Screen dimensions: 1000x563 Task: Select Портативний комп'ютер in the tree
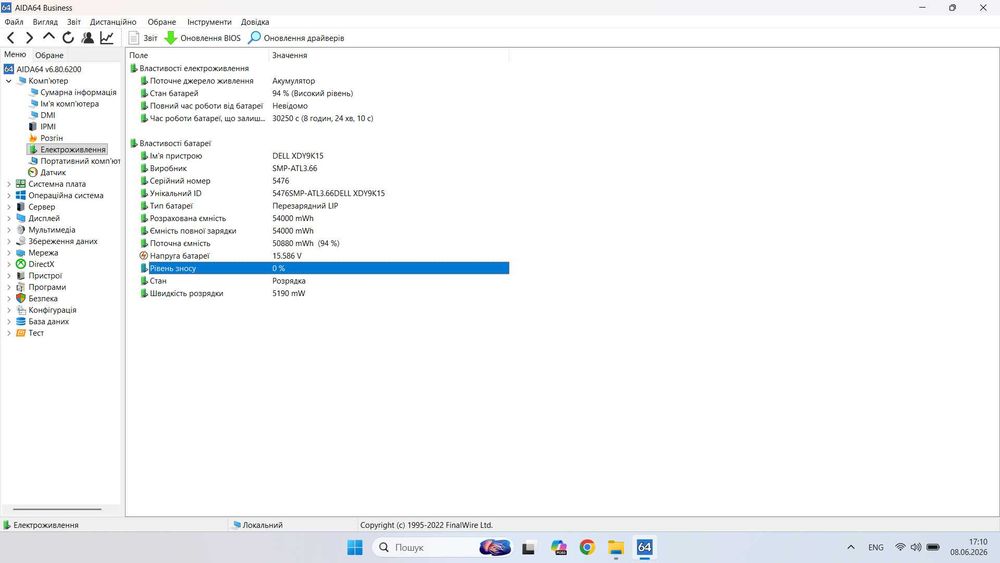80,161
